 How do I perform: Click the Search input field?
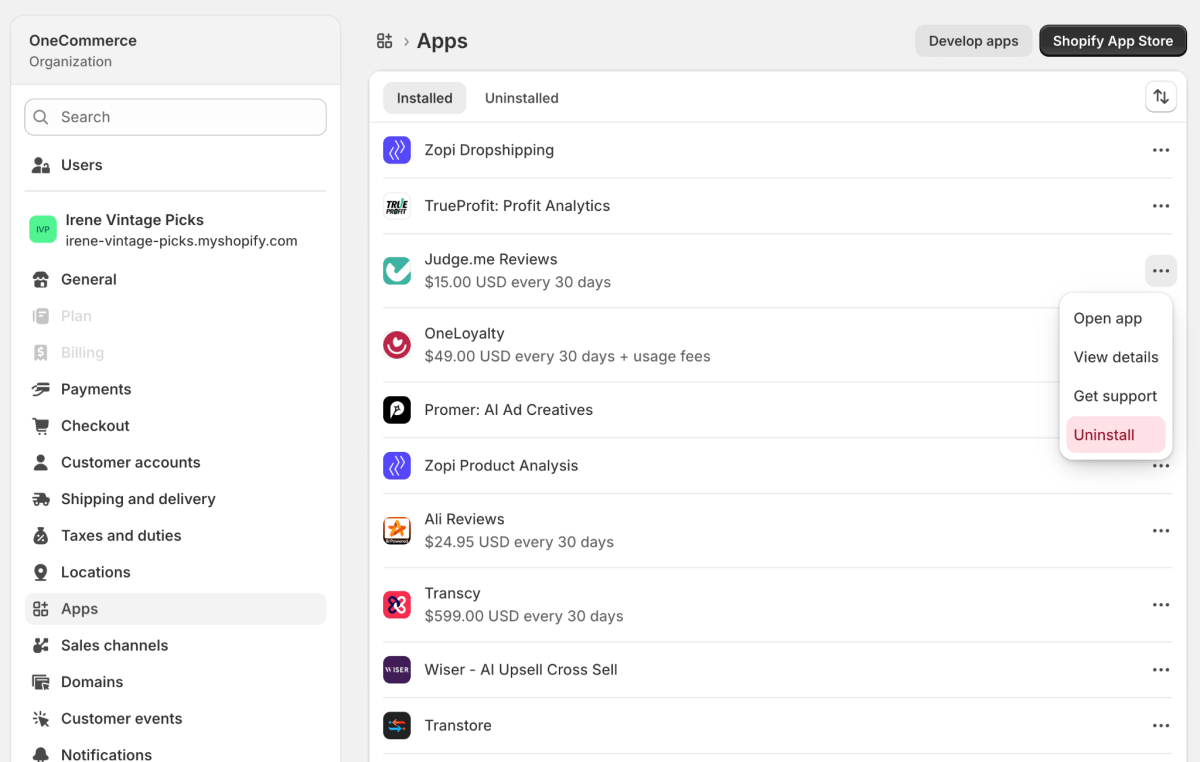(x=175, y=117)
